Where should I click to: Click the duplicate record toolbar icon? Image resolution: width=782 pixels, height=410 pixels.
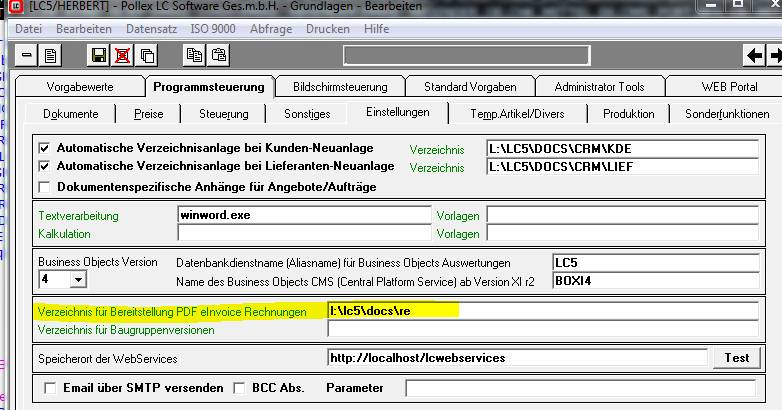pyautogui.click(x=148, y=55)
